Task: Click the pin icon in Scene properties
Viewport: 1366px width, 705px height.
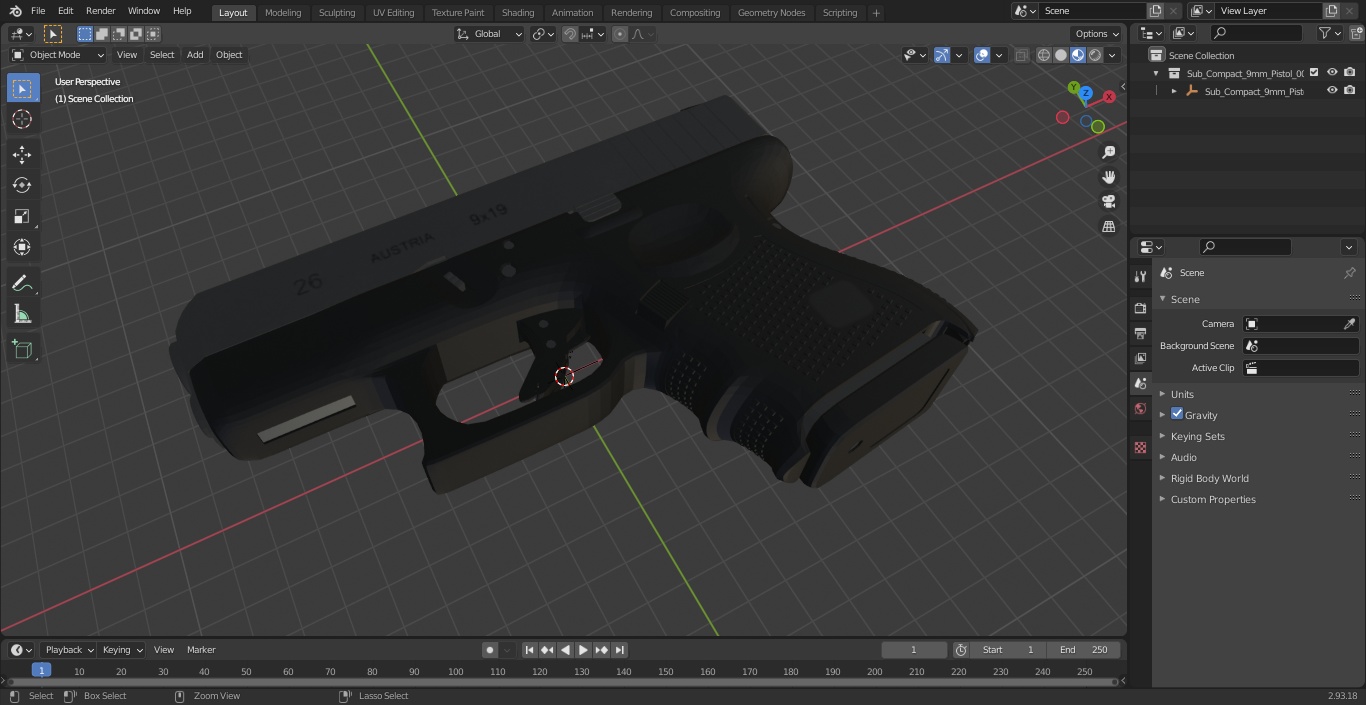Action: coord(1349,273)
